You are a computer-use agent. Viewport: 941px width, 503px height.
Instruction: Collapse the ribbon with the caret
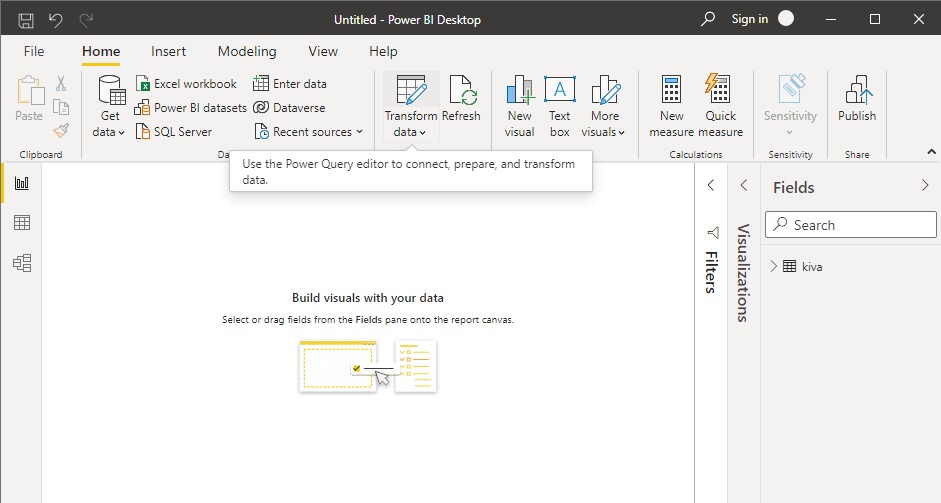pyautogui.click(x=931, y=152)
